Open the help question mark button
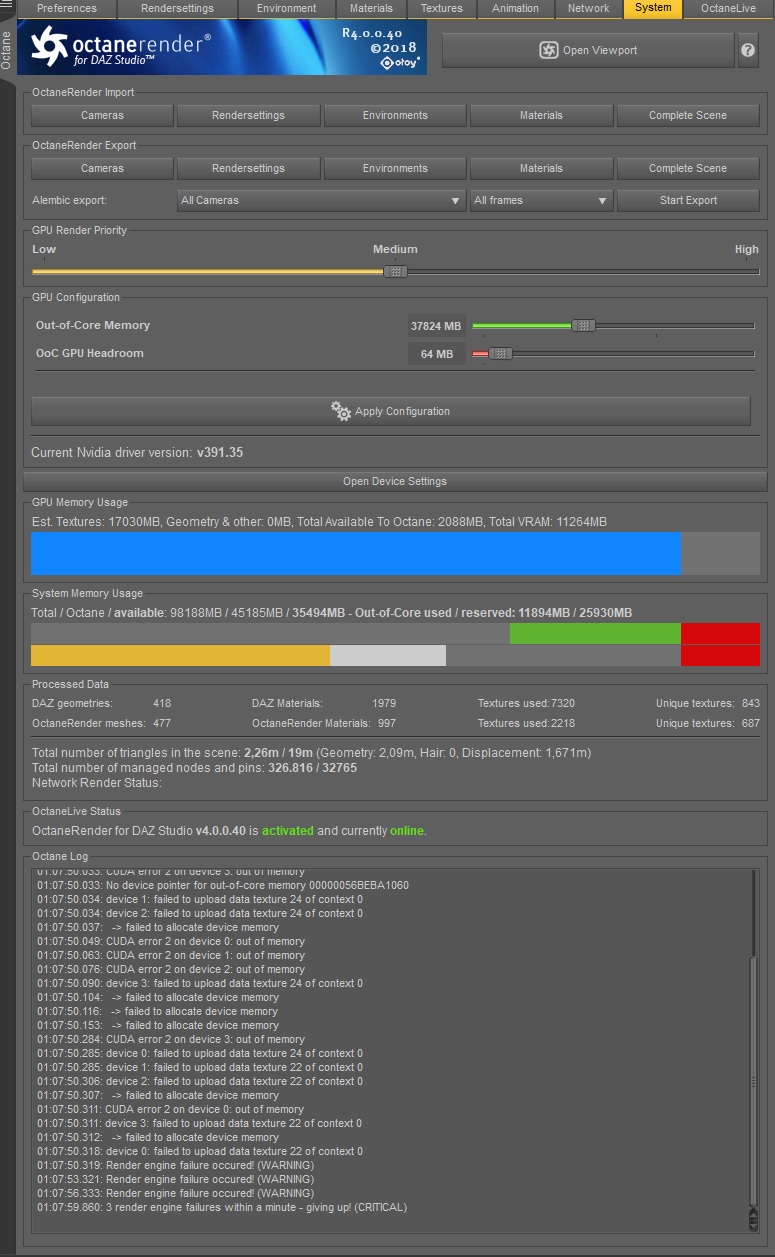Screen dimensions: 775x1257 tap(748, 50)
